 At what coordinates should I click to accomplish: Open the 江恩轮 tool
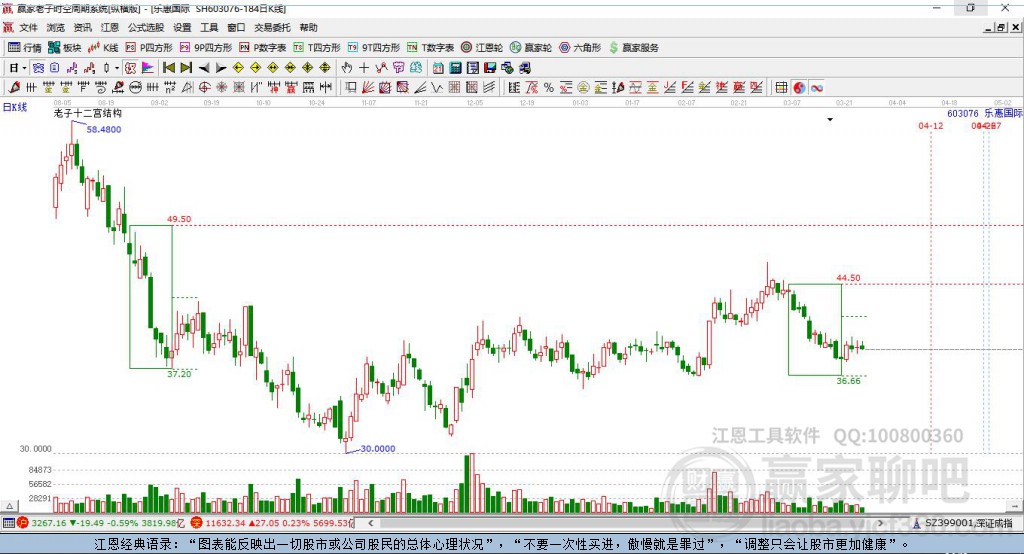(482, 48)
